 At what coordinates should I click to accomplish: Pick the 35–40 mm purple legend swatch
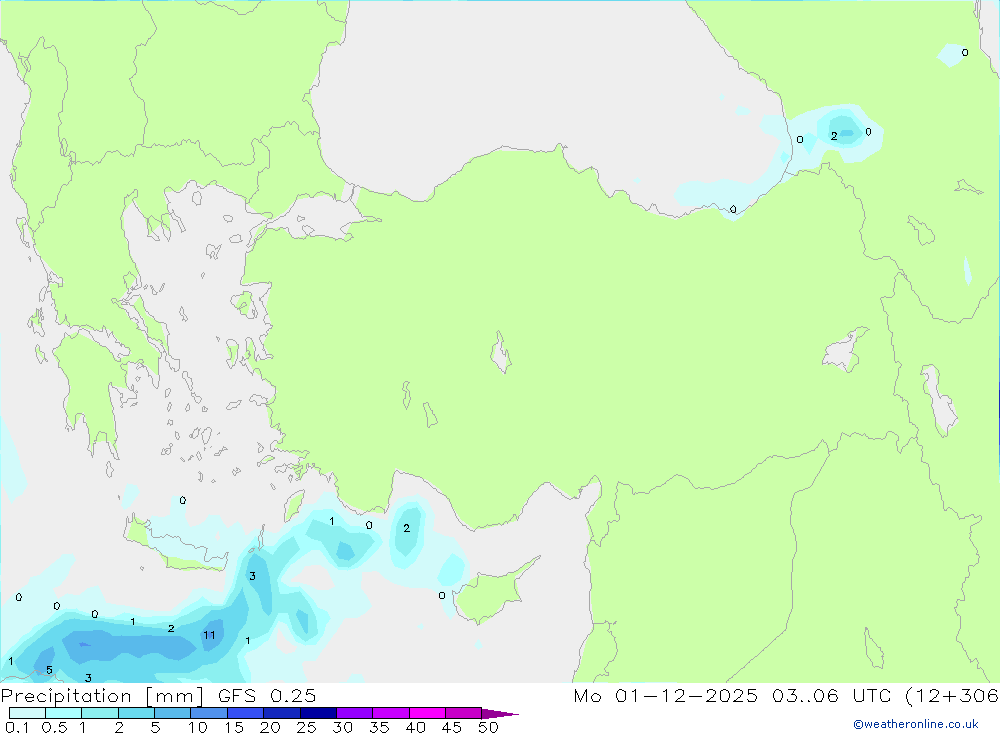click(390, 713)
